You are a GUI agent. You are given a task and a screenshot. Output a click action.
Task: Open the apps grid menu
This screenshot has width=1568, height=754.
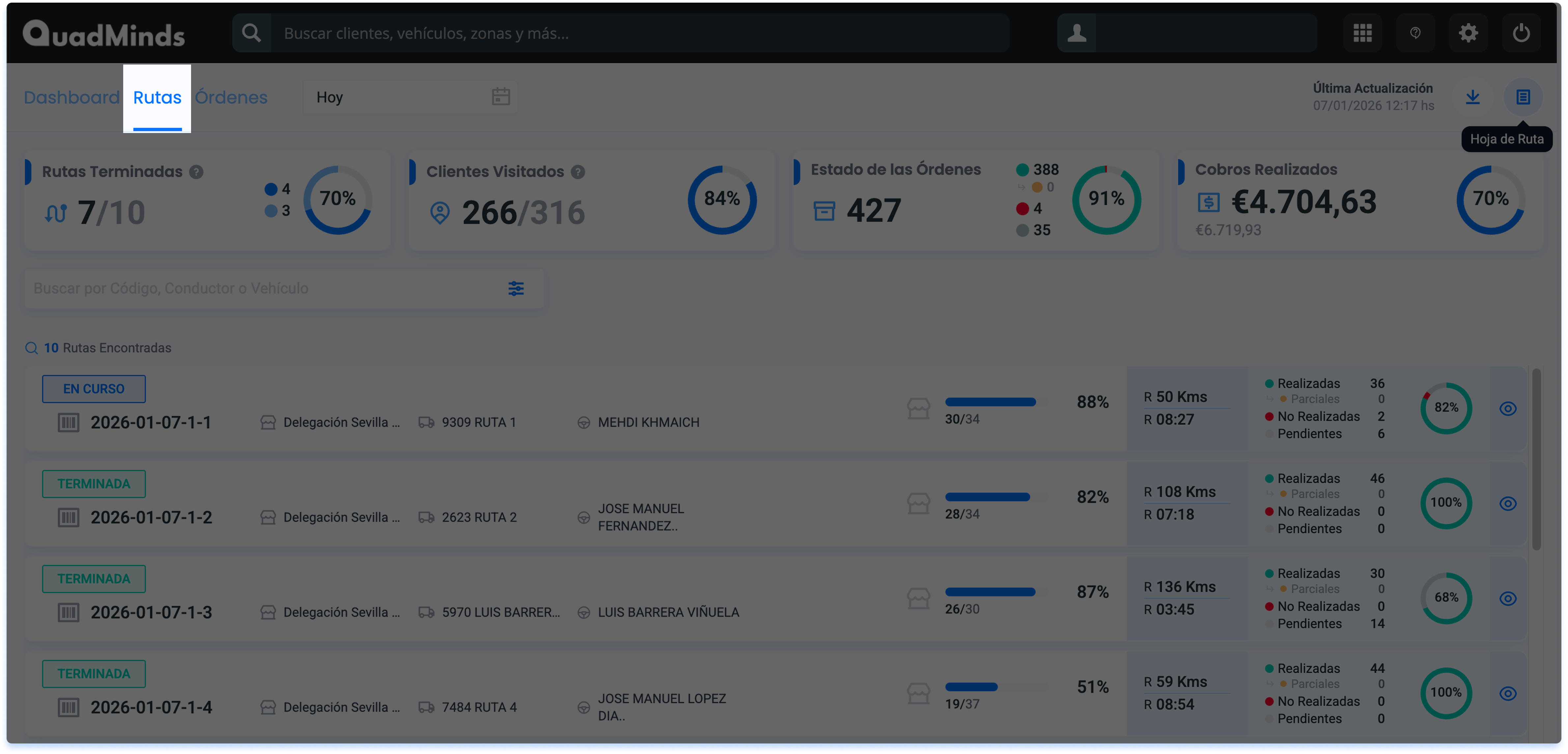tap(1362, 33)
